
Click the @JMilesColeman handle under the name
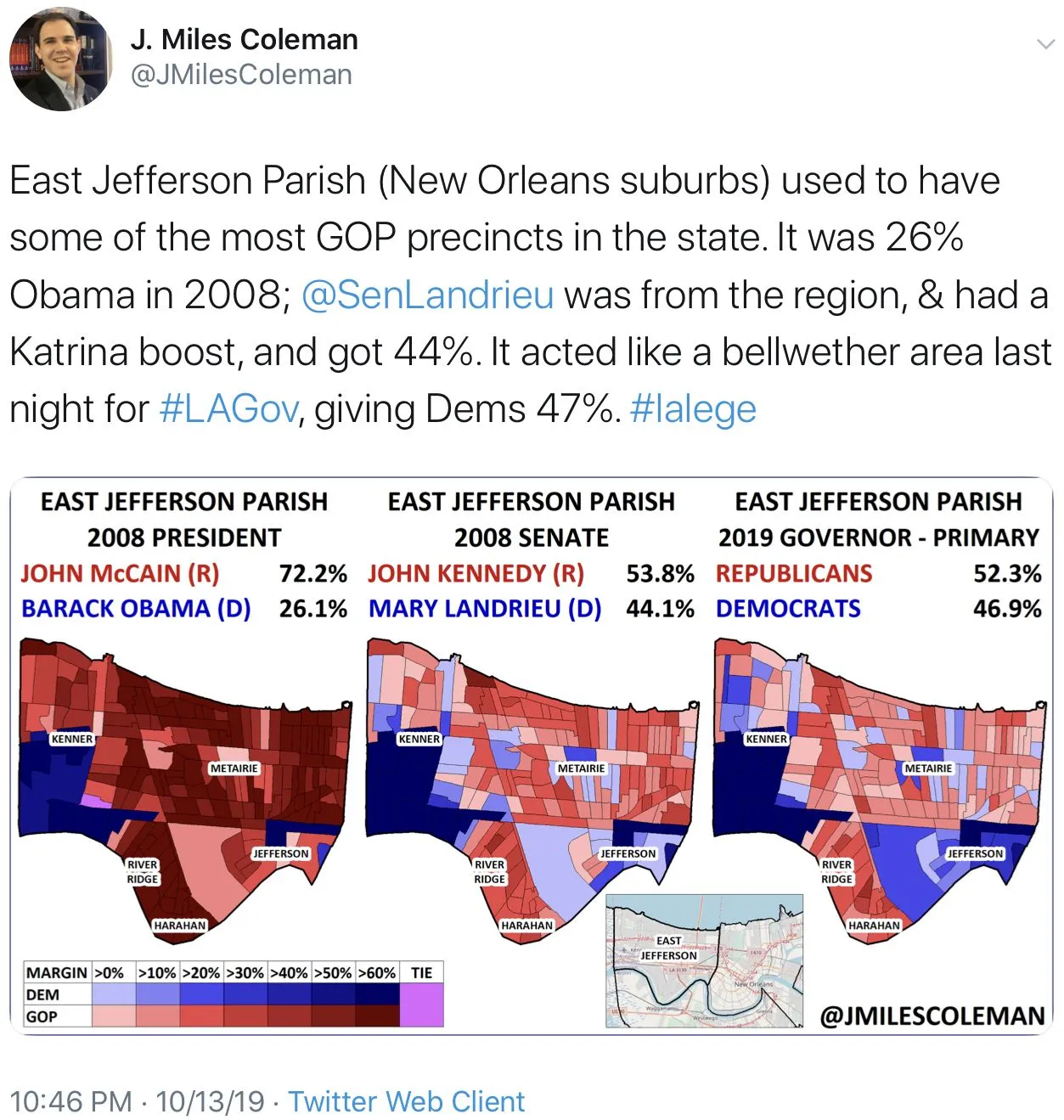[241, 75]
